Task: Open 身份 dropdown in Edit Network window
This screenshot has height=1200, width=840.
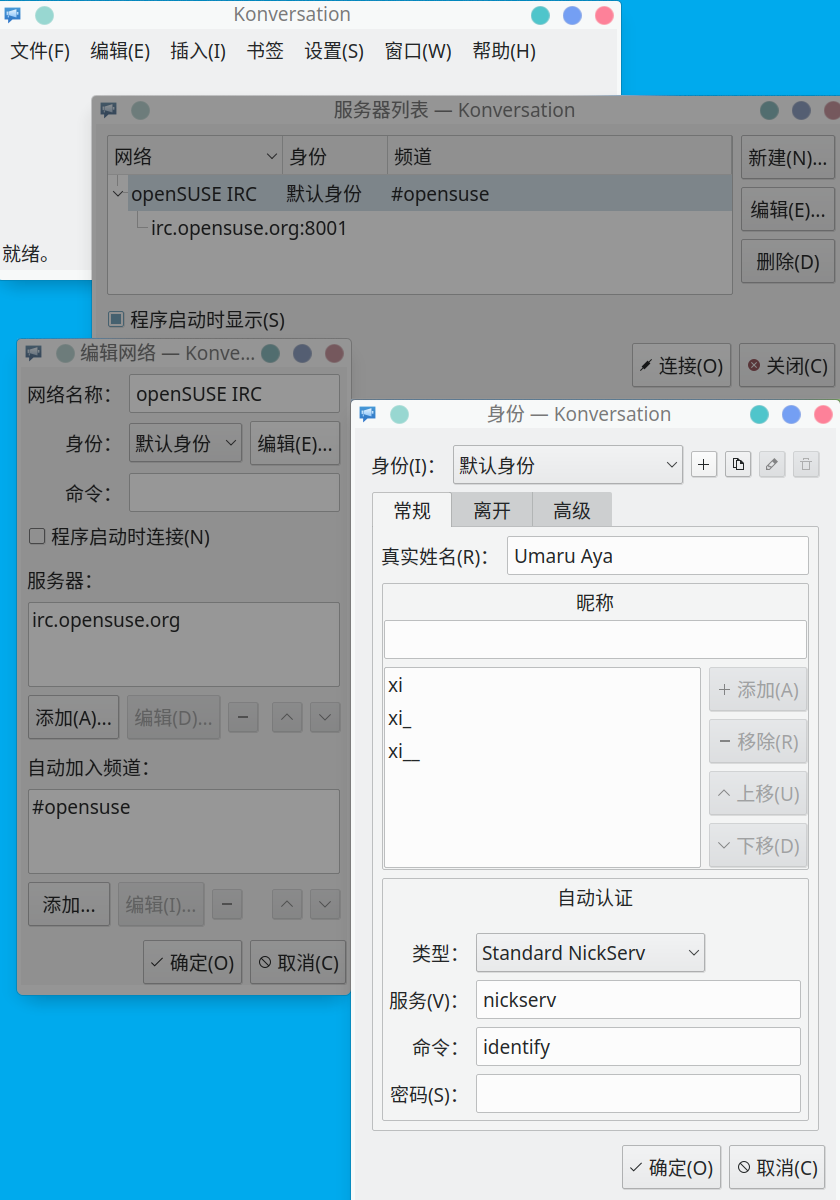Action: [x=186, y=444]
